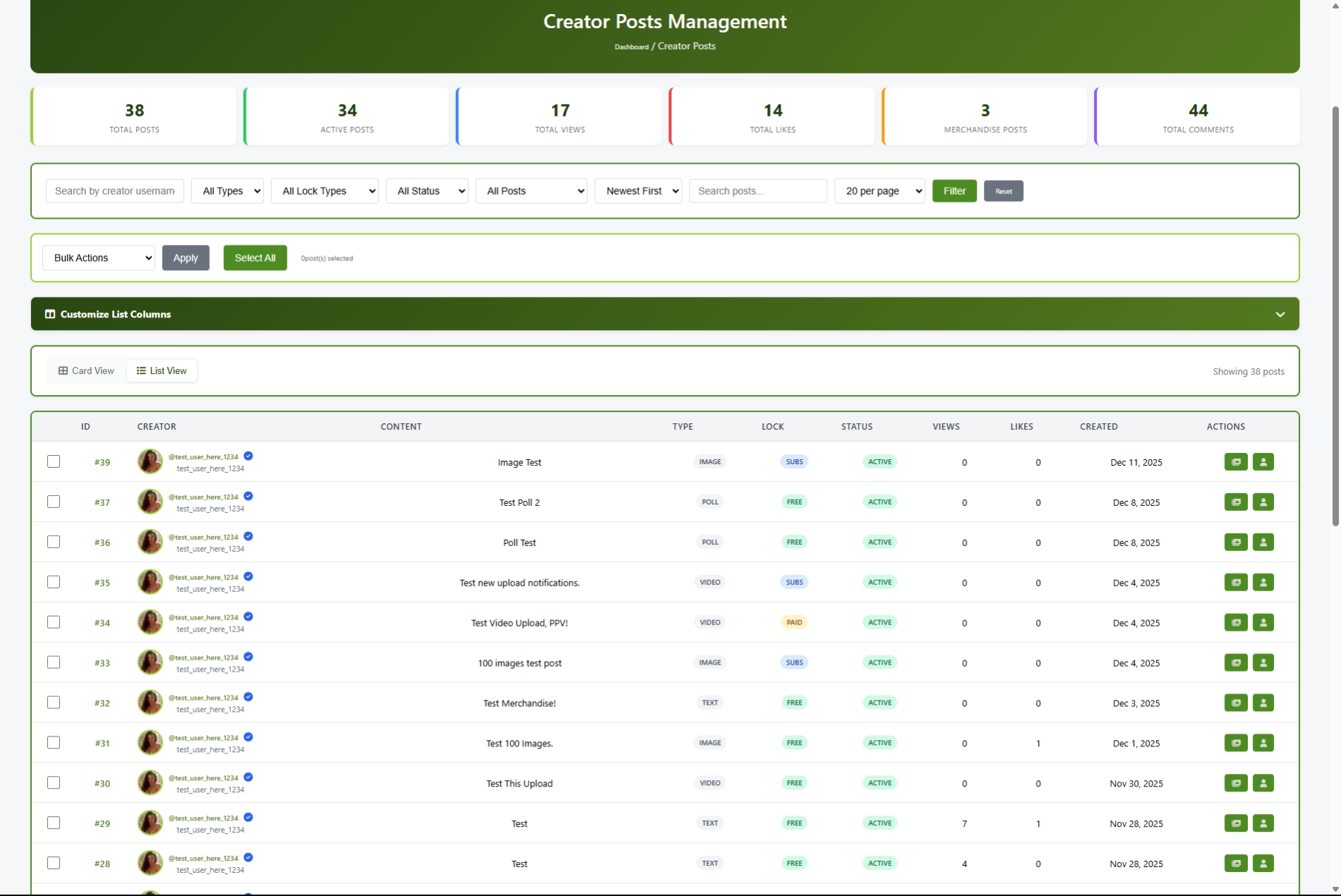
Task: Click the Search posts input field
Action: 758,191
